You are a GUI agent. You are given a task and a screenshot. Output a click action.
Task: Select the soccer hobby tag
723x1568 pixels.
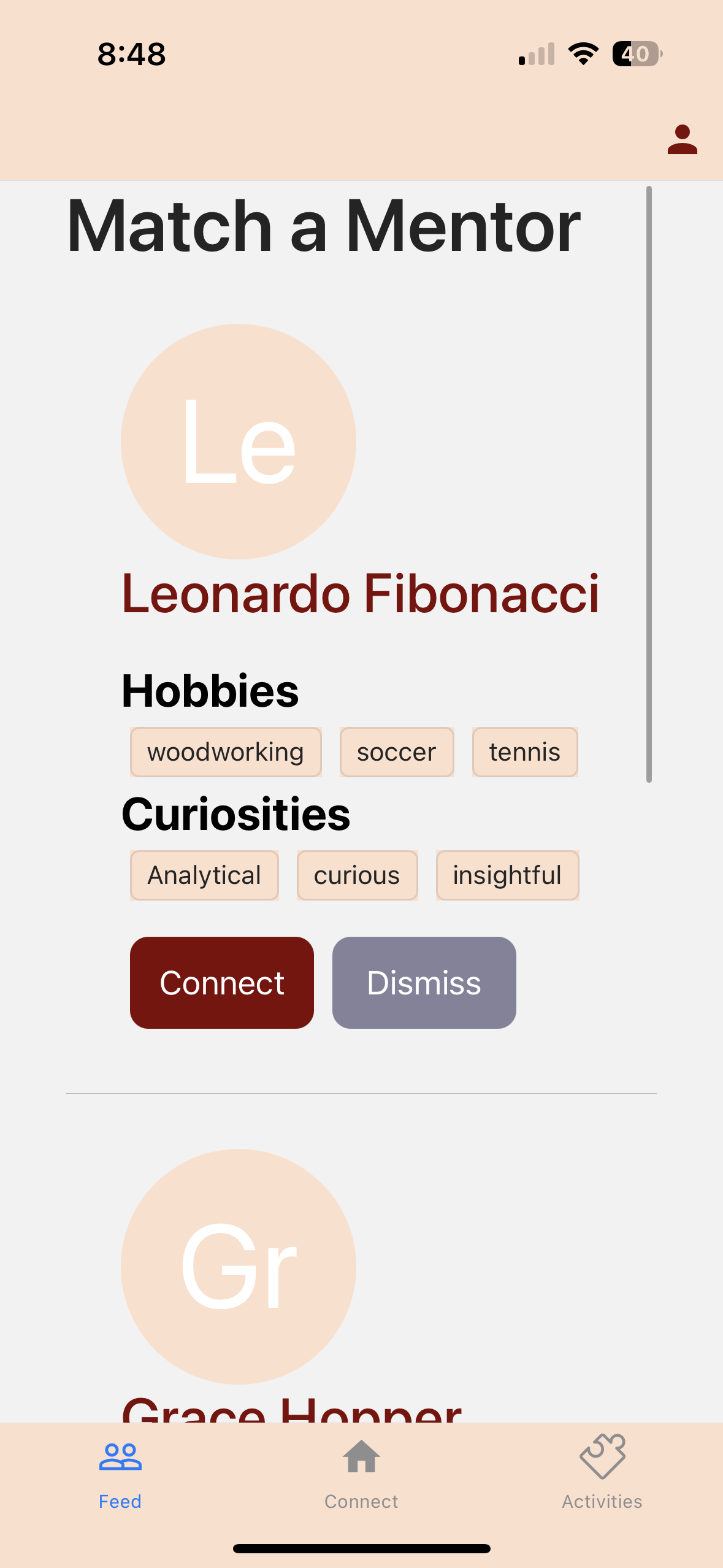[397, 752]
